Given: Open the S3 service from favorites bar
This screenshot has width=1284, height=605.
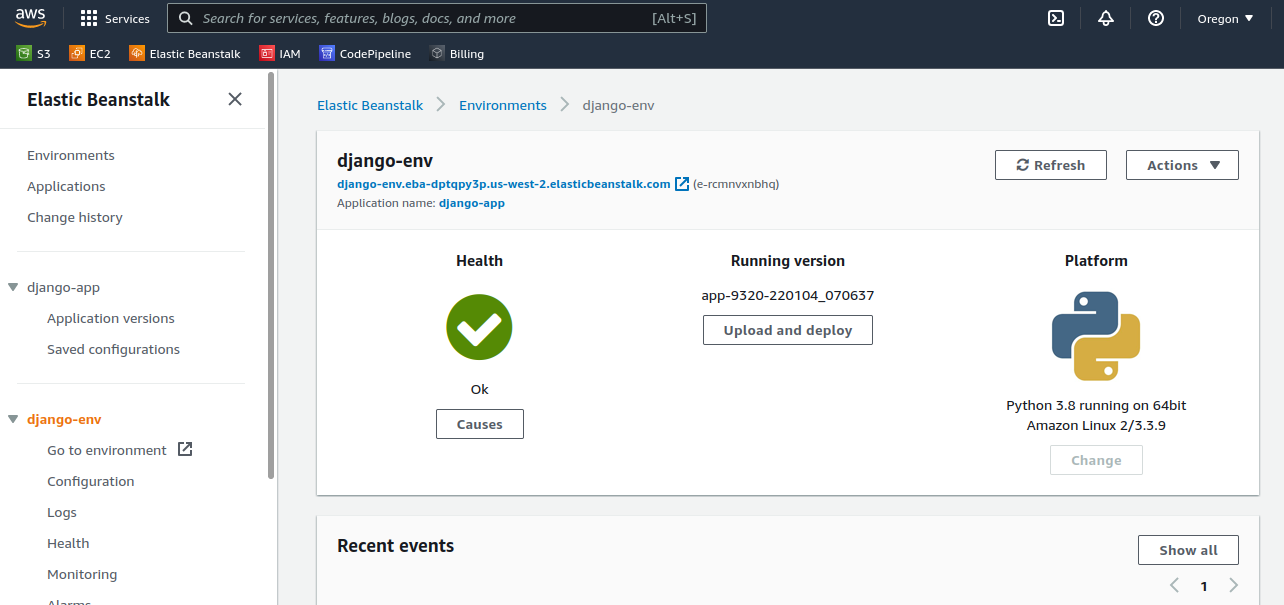Looking at the screenshot, I should tap(32, 53).
